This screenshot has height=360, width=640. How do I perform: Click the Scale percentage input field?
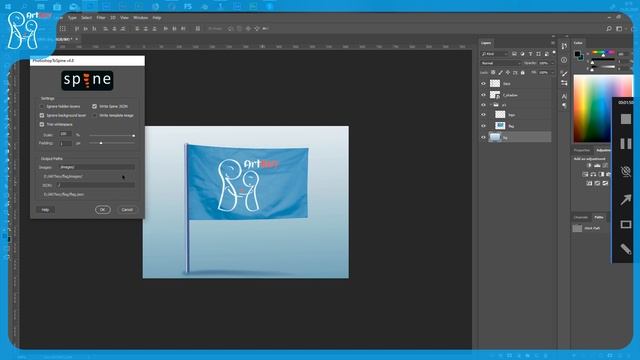[65, 134]
